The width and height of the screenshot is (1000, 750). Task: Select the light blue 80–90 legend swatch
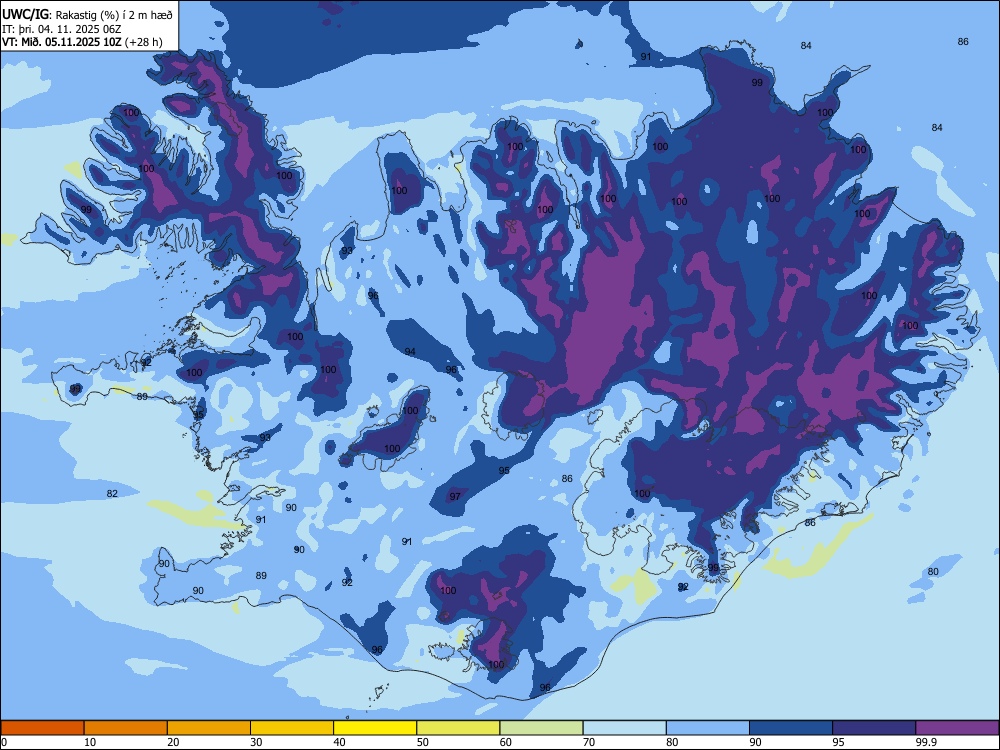(x=708, y=728)
